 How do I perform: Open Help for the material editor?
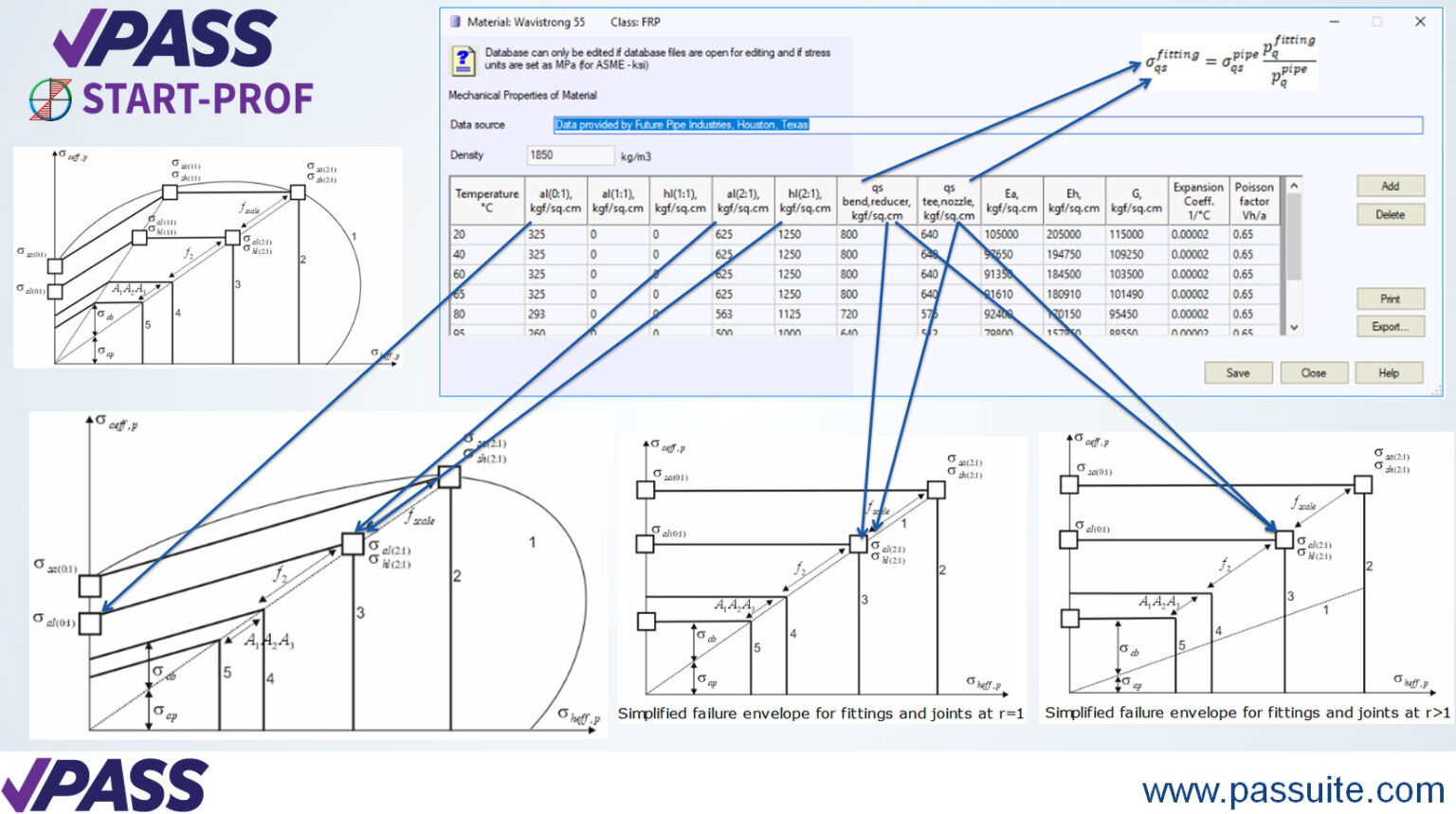(x=1389, y=372)
